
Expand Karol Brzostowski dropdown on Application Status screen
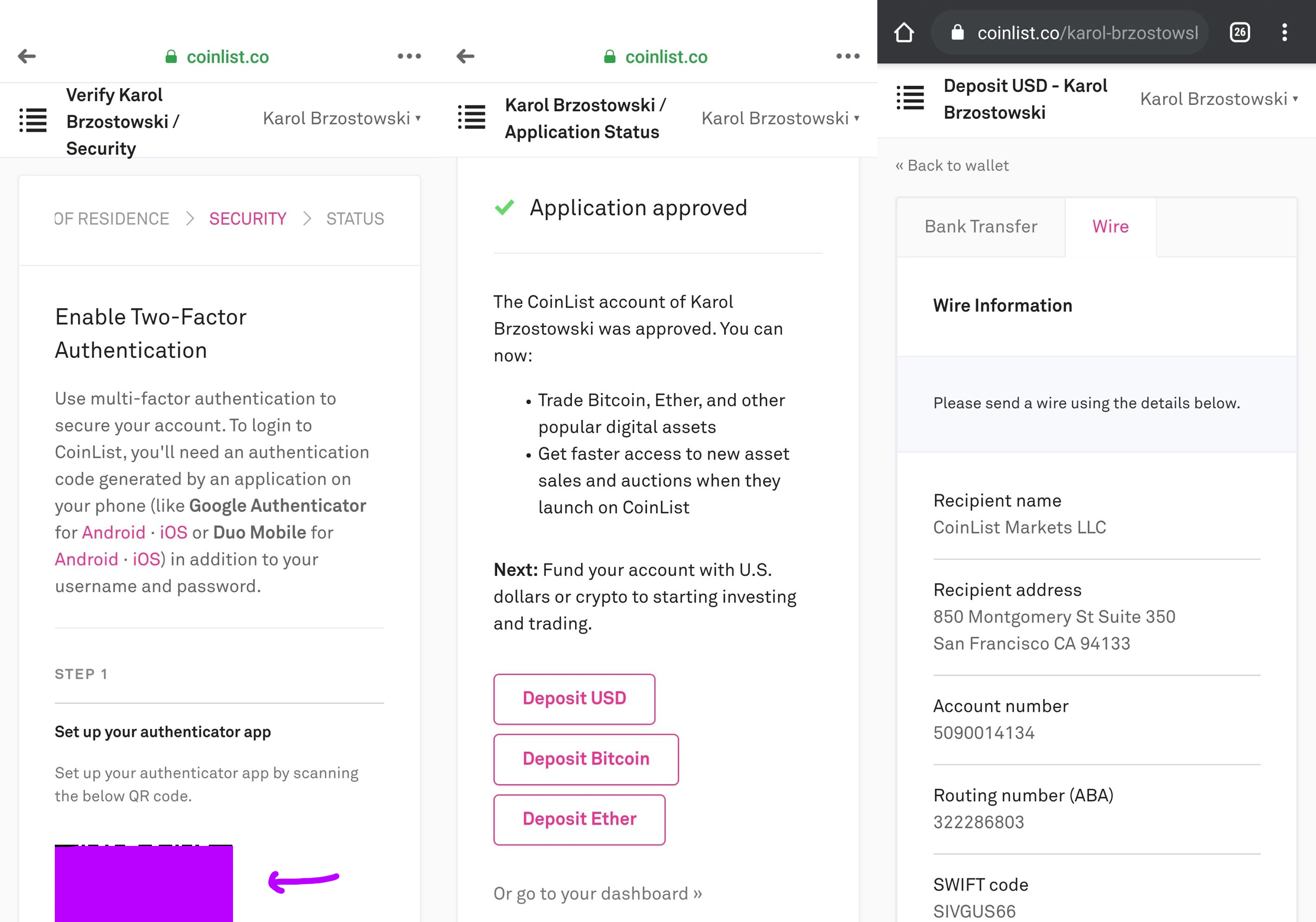click(x=780, y=118)
